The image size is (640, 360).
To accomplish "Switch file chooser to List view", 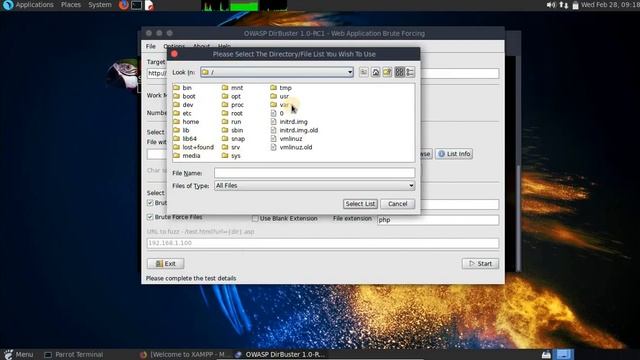I will [399, 72].
